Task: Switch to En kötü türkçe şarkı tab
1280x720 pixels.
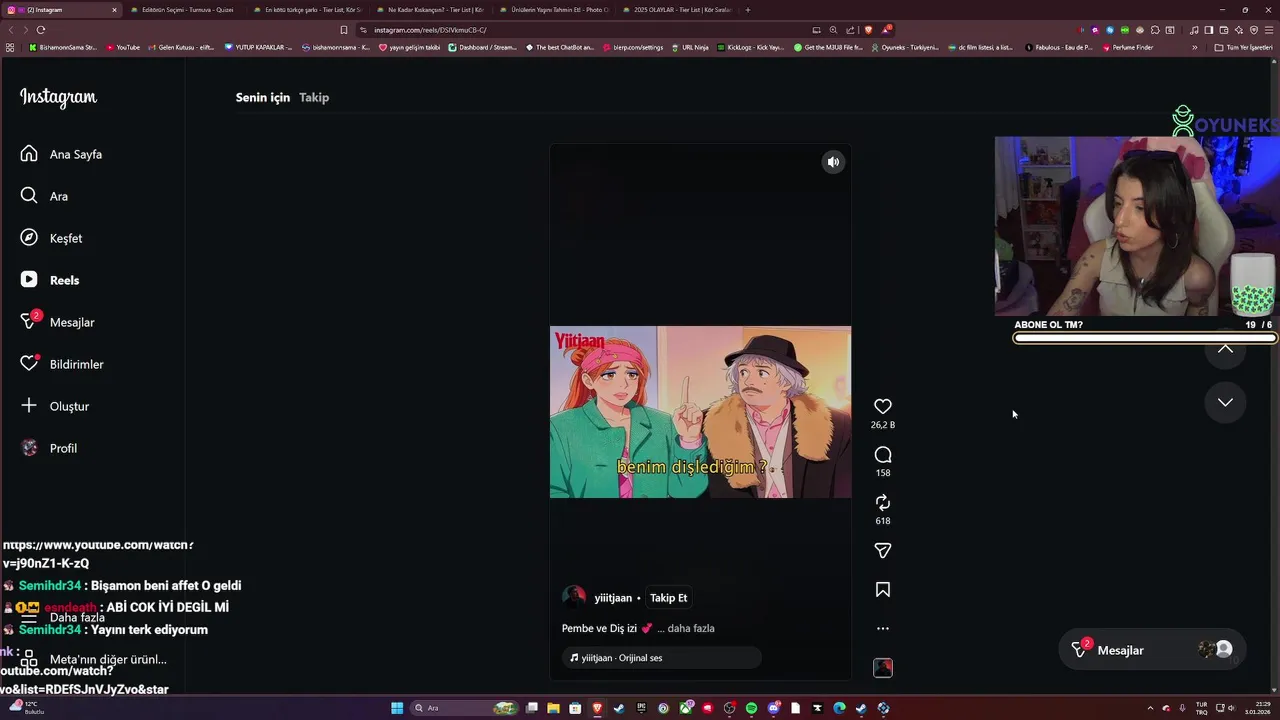Action: point(308,10)
